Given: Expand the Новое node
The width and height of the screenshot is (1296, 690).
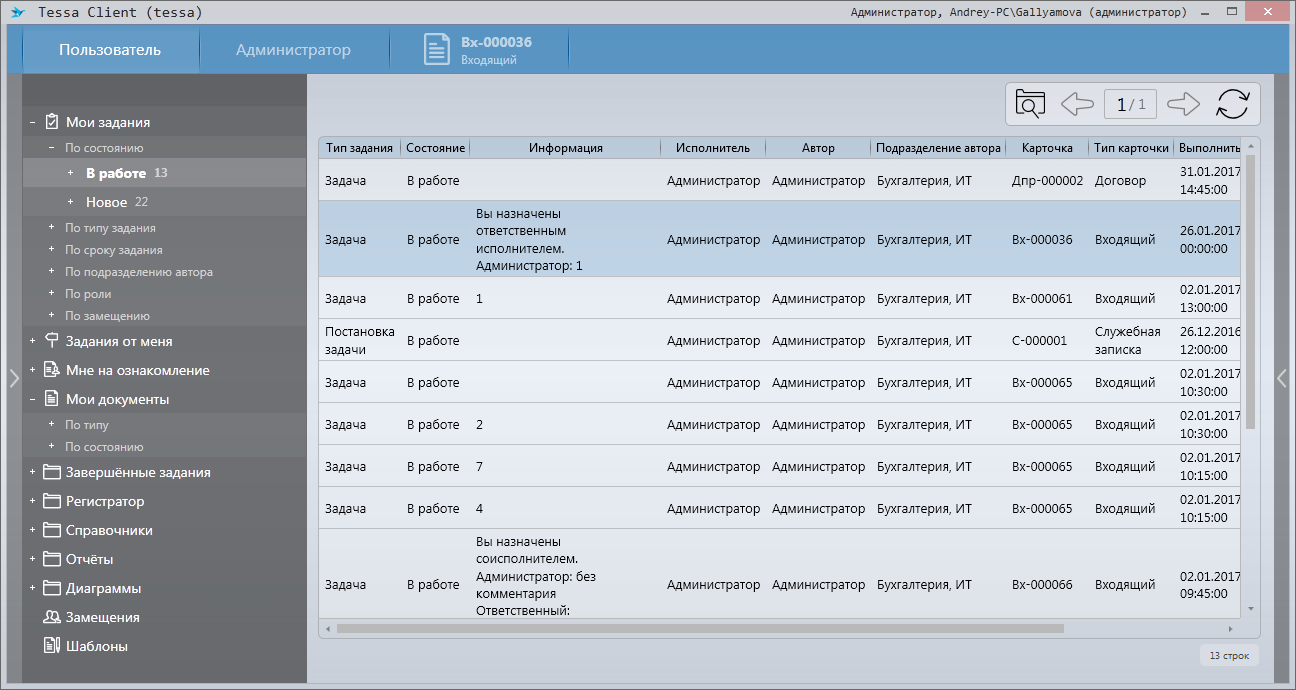Looking at the screenshot, I should point(70,202).
